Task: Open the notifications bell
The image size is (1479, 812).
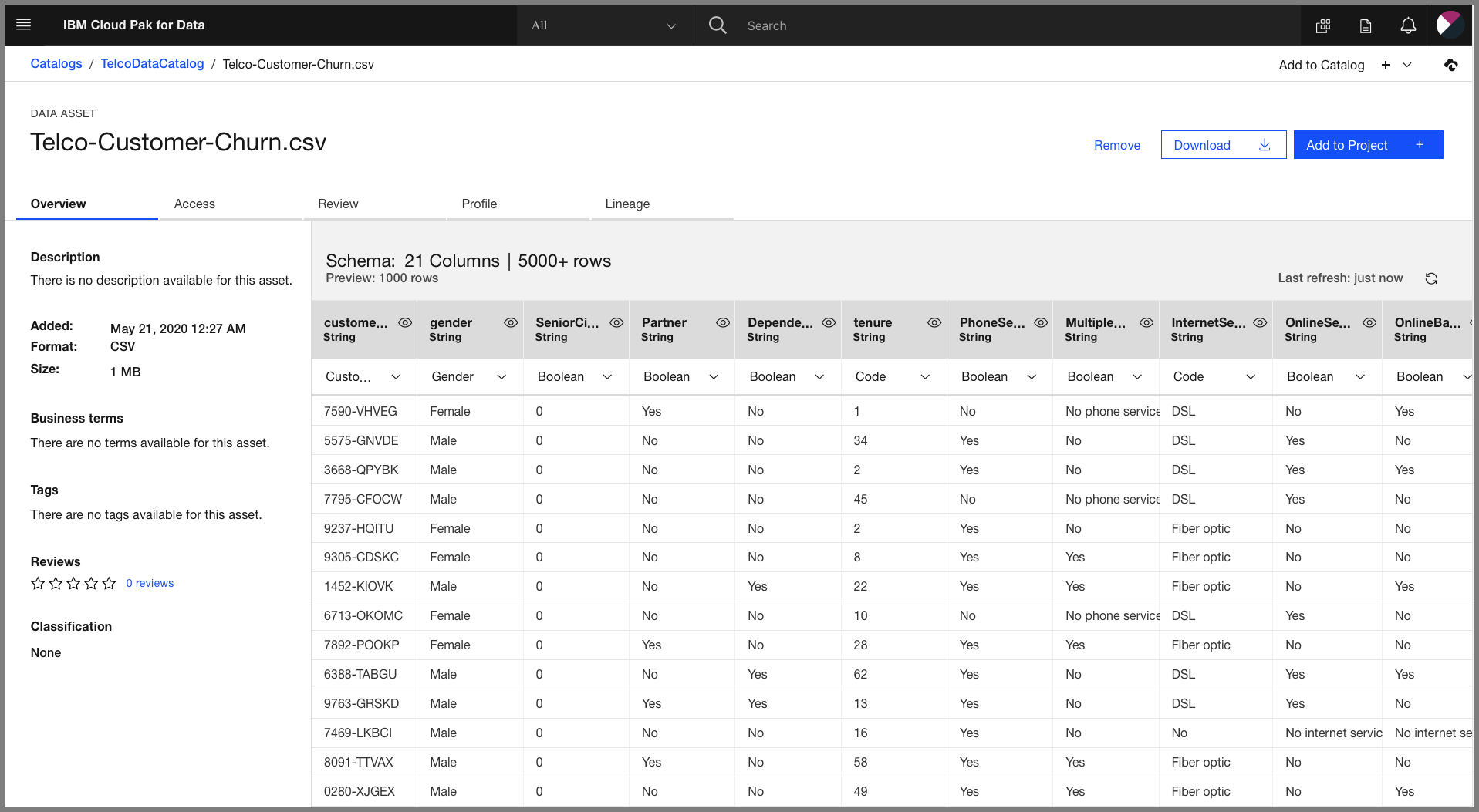Action: click(x=1408, y=25)
